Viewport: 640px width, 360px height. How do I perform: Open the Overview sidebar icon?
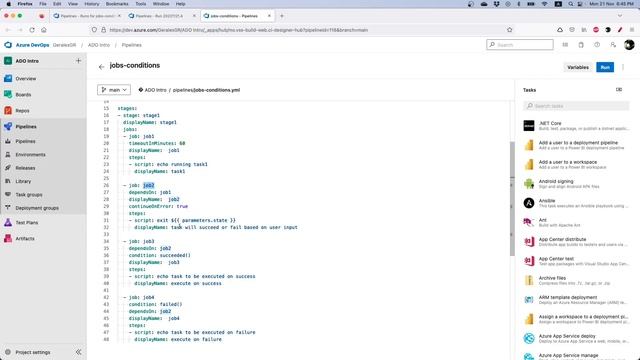pyautogui.click(x=8, y=78)
